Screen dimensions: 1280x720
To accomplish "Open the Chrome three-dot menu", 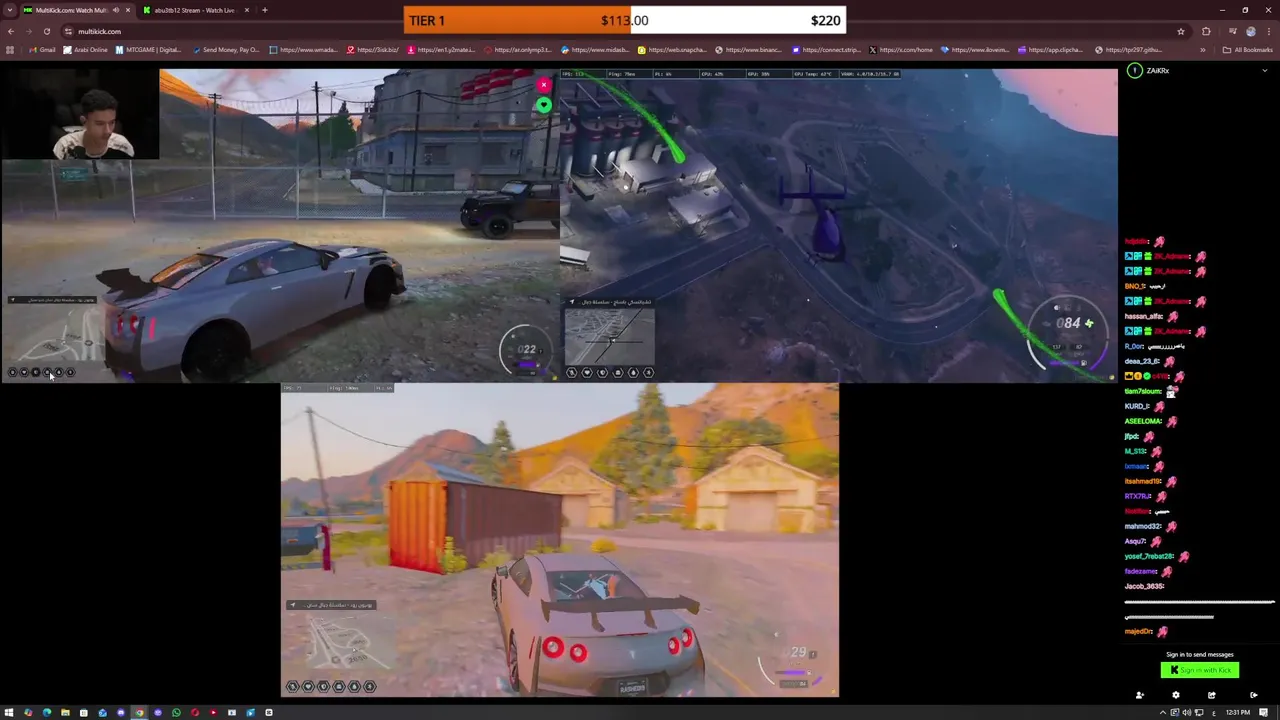I will [1268, 31].
